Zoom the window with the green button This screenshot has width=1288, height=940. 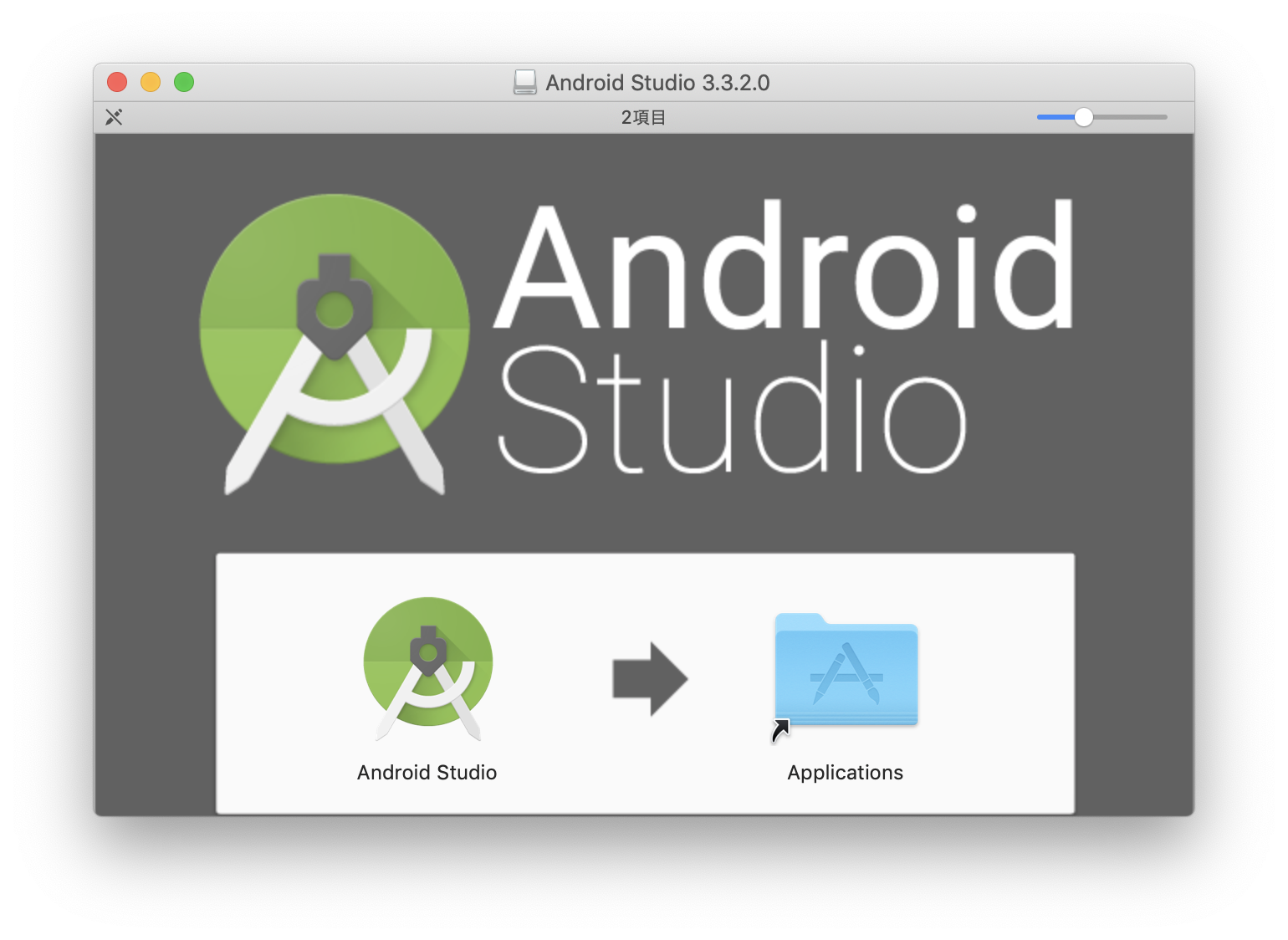(184, 82)
